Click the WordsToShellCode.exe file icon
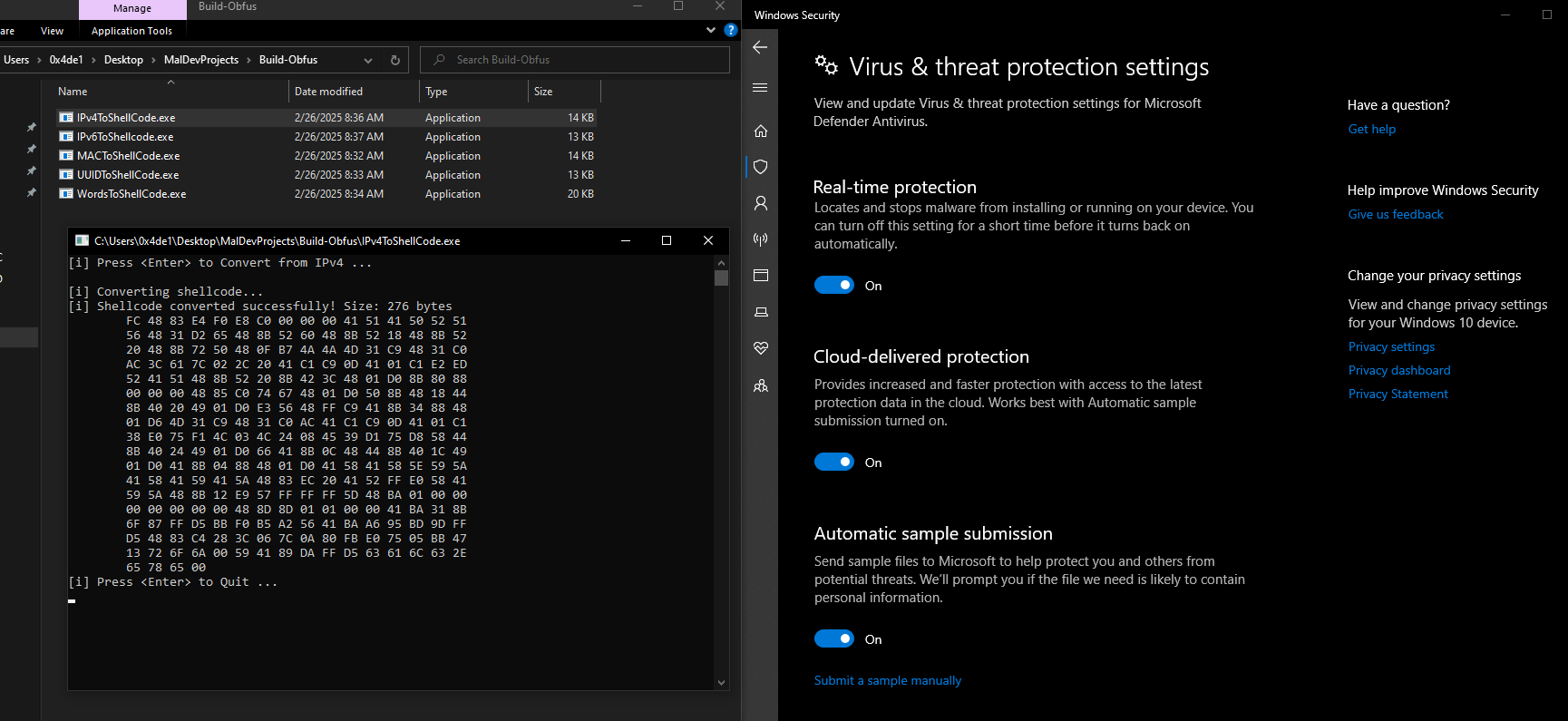This screenshot has height=721, width=1568. point(66,194)
